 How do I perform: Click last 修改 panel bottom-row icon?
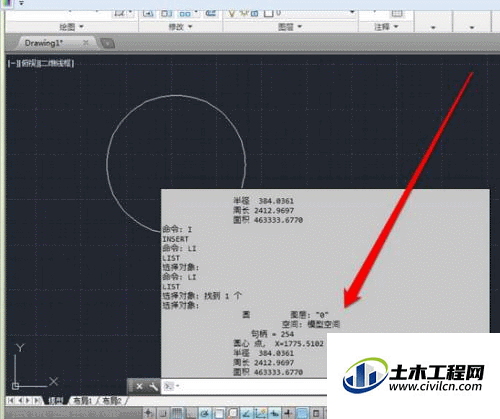tap(210, 13)
